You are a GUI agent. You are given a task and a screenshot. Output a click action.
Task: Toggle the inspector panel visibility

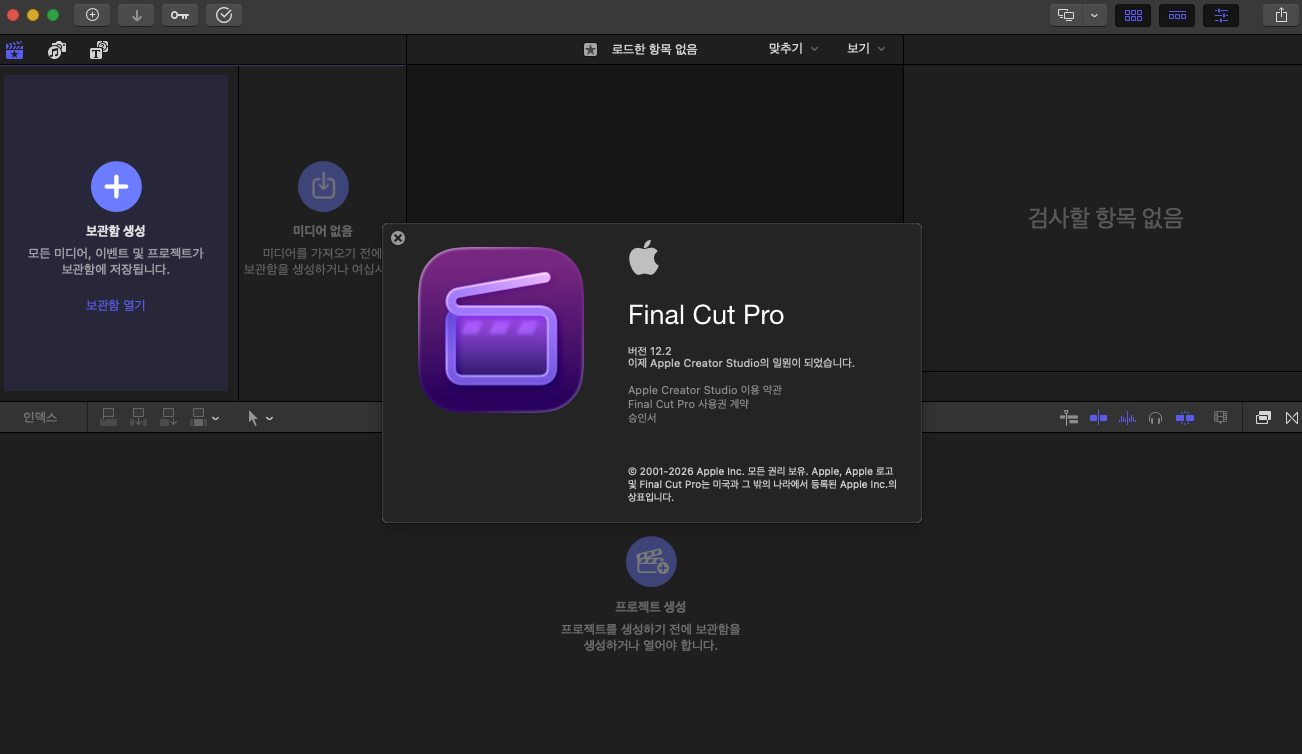point(1221,15)
